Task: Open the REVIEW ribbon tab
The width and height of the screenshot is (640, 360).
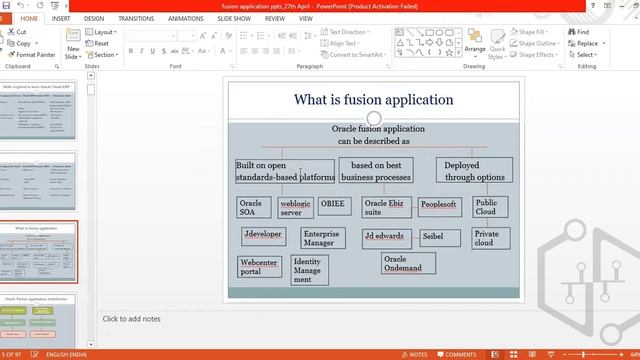Action: coord(275,18)
